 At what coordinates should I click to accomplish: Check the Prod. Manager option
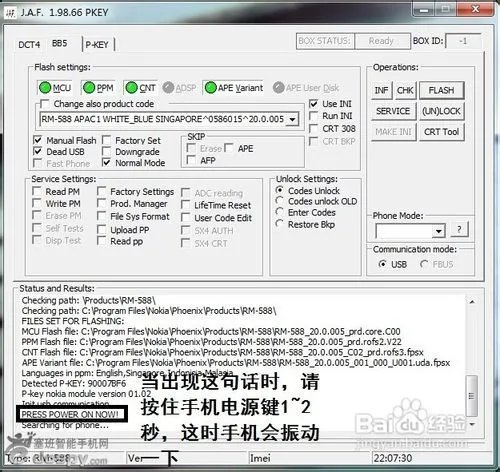point(101,203)
